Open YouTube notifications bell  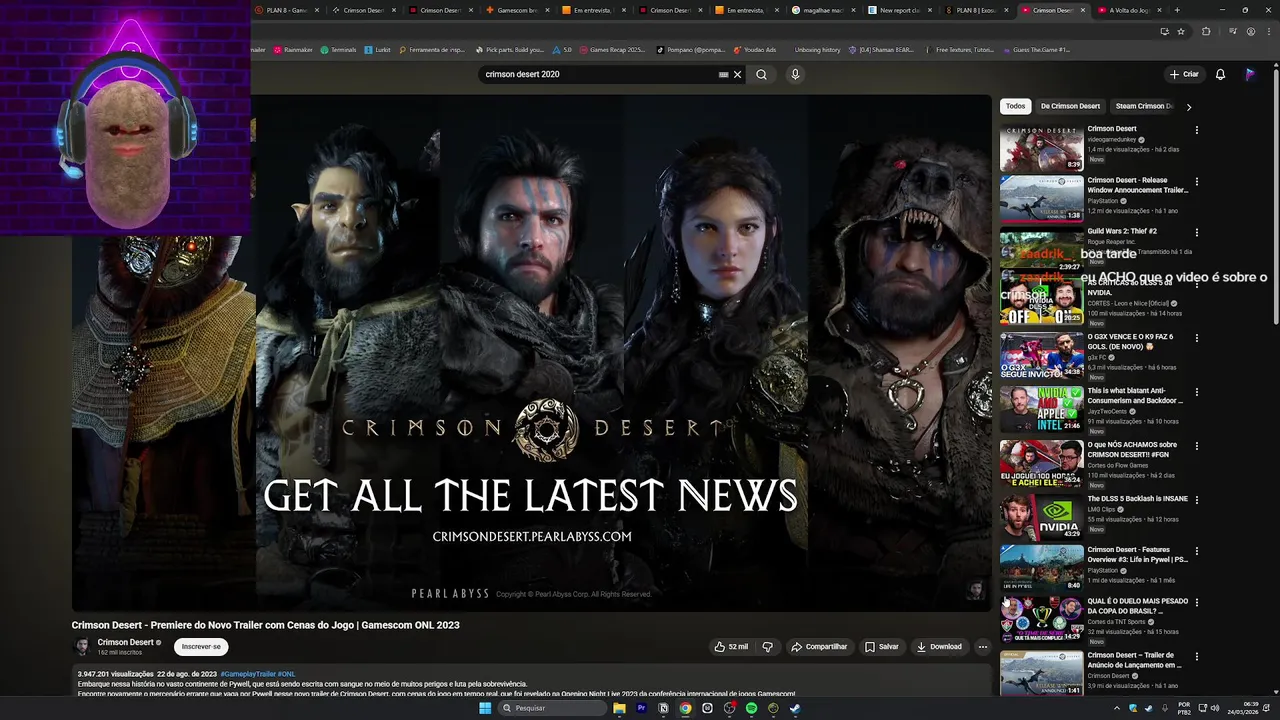point(1220,74)
